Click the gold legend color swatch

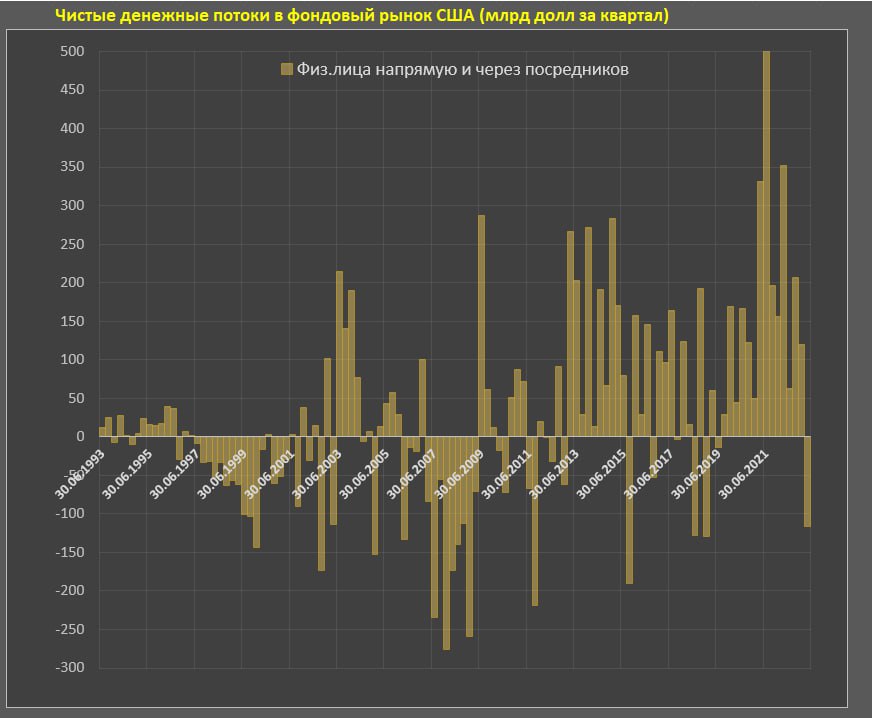pyautogui.click(x=286, y=69)
